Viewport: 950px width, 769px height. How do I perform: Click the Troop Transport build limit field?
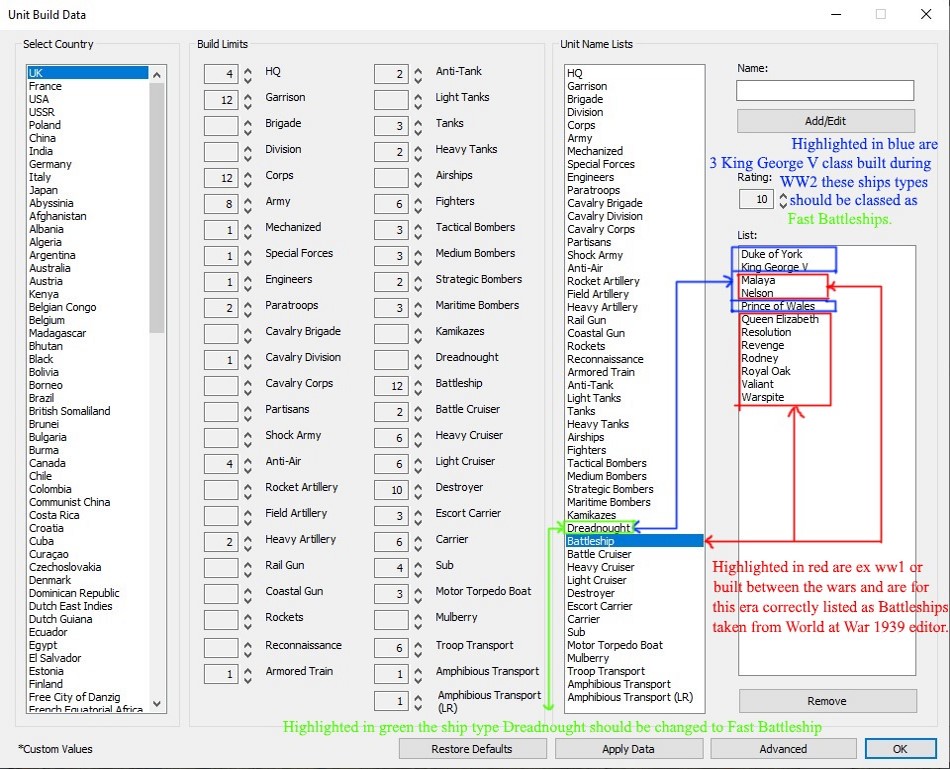tap(391, 648)
